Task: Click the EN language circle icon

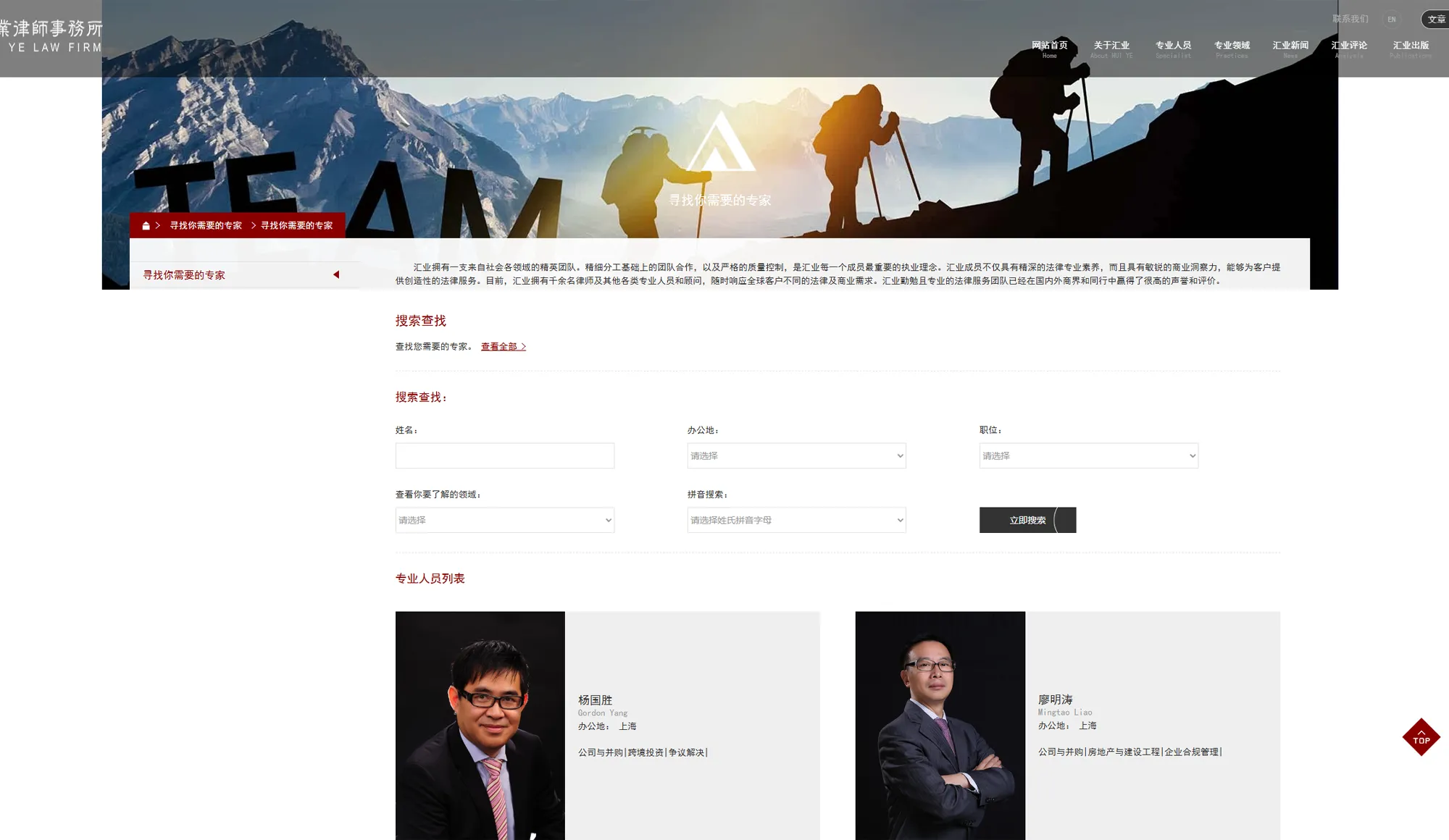Action: coord(1391,20)
